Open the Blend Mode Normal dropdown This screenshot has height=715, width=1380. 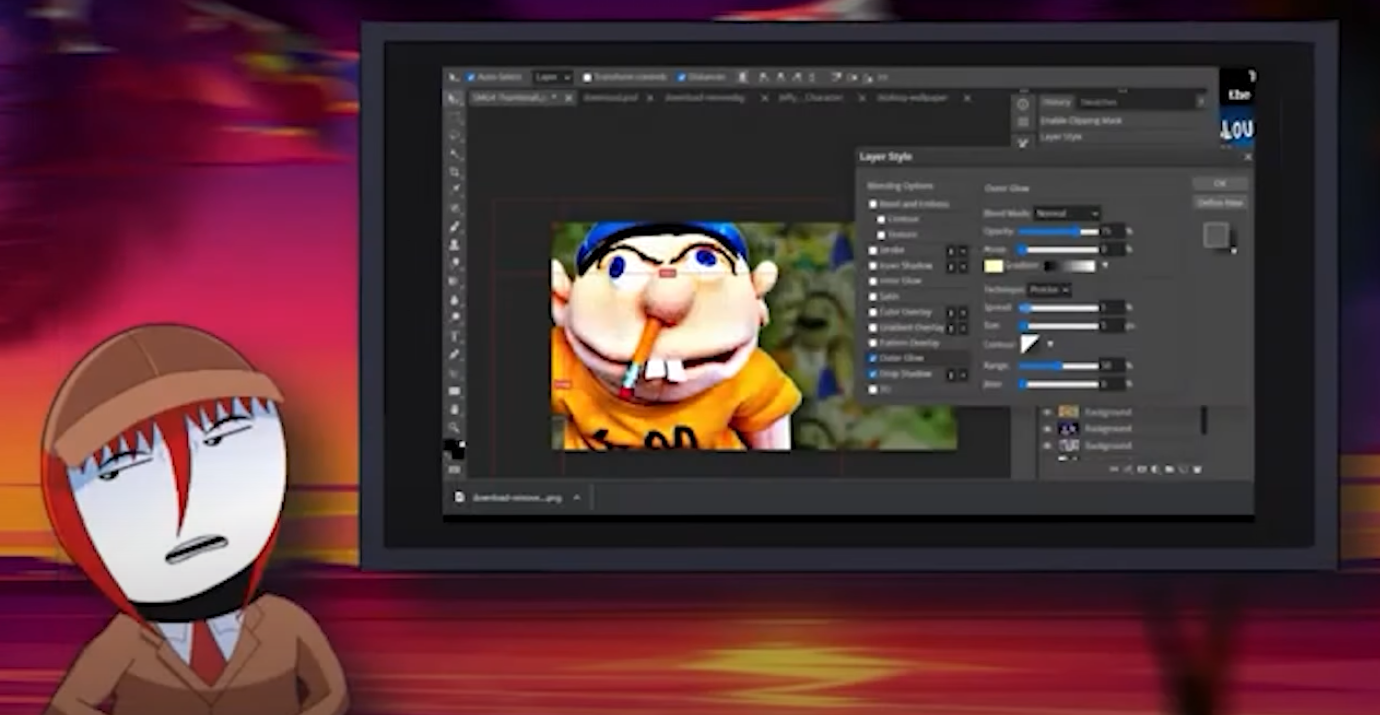click(1066, 213)
